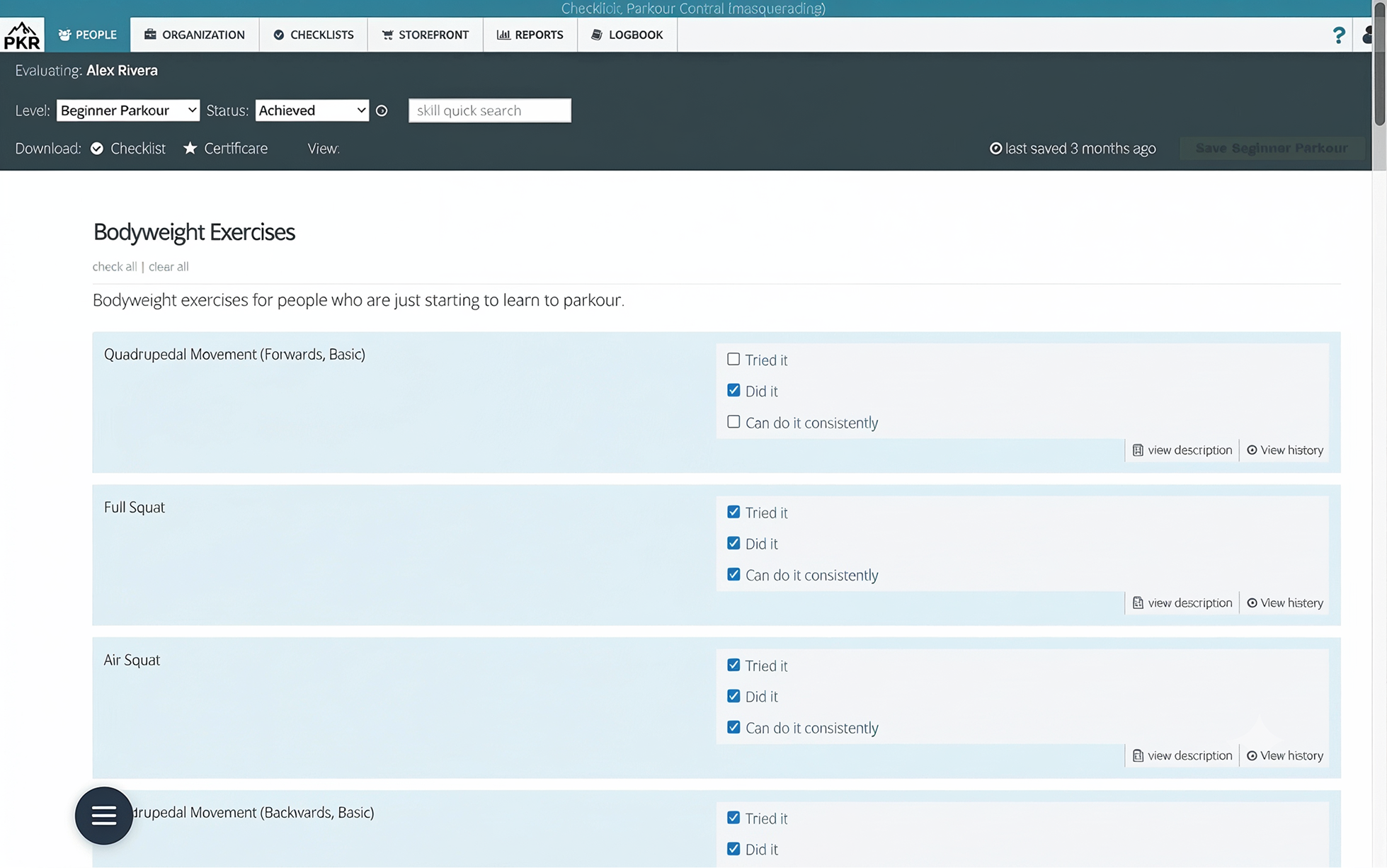
Task: Uncheck Did it for Quadrupedal Movement Forwards
Action: coord(734,391)
